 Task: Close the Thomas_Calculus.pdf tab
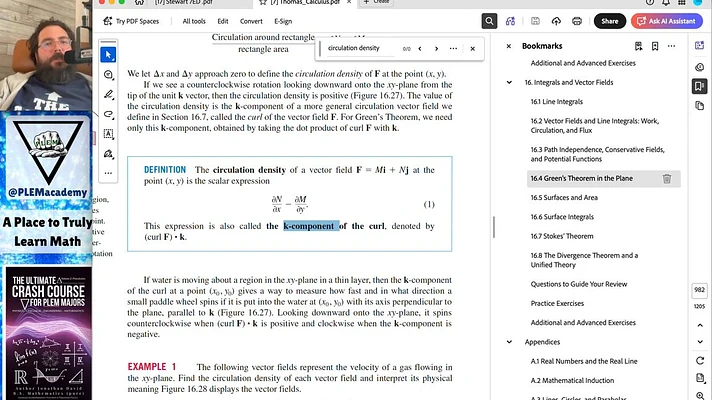(349, 2)
